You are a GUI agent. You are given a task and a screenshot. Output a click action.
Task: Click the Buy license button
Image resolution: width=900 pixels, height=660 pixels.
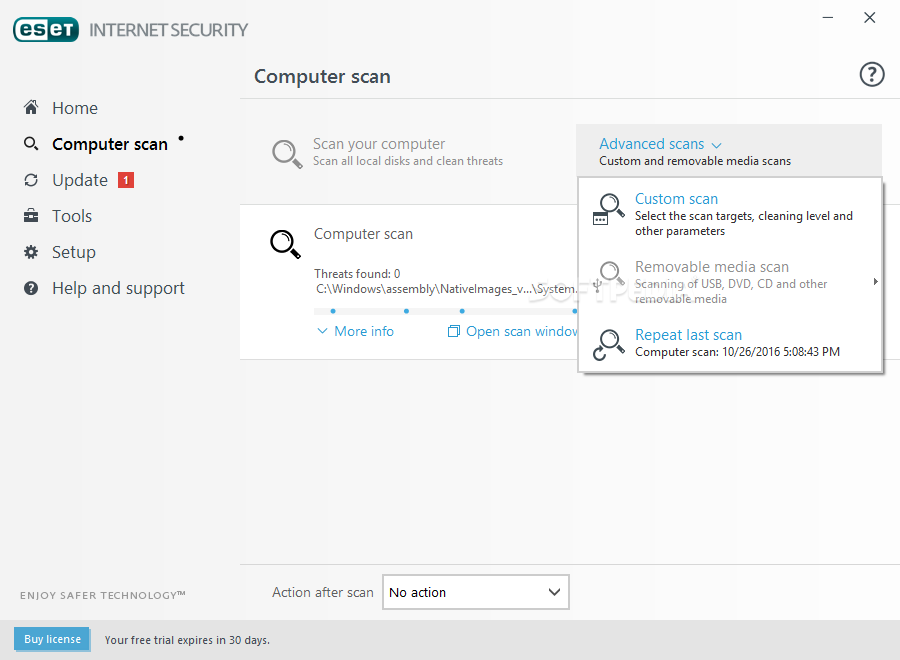pos(52,639)
